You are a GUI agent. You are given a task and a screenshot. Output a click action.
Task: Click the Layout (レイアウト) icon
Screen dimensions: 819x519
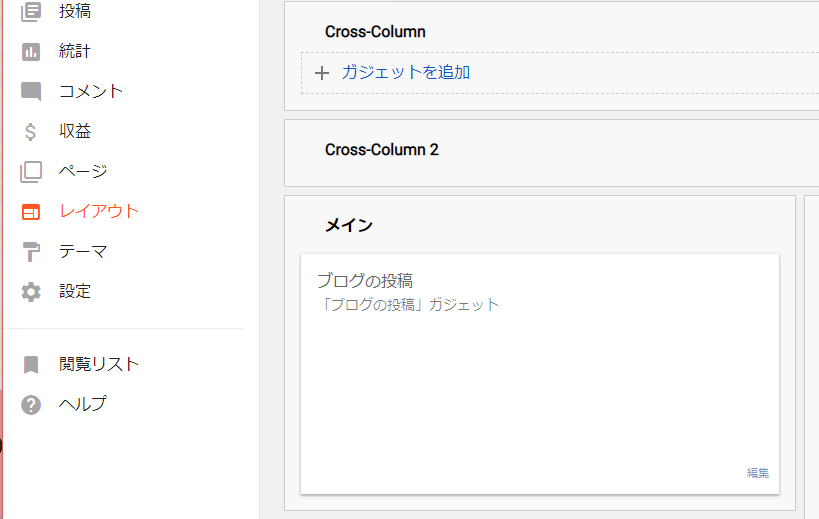[x=31, y=211]
